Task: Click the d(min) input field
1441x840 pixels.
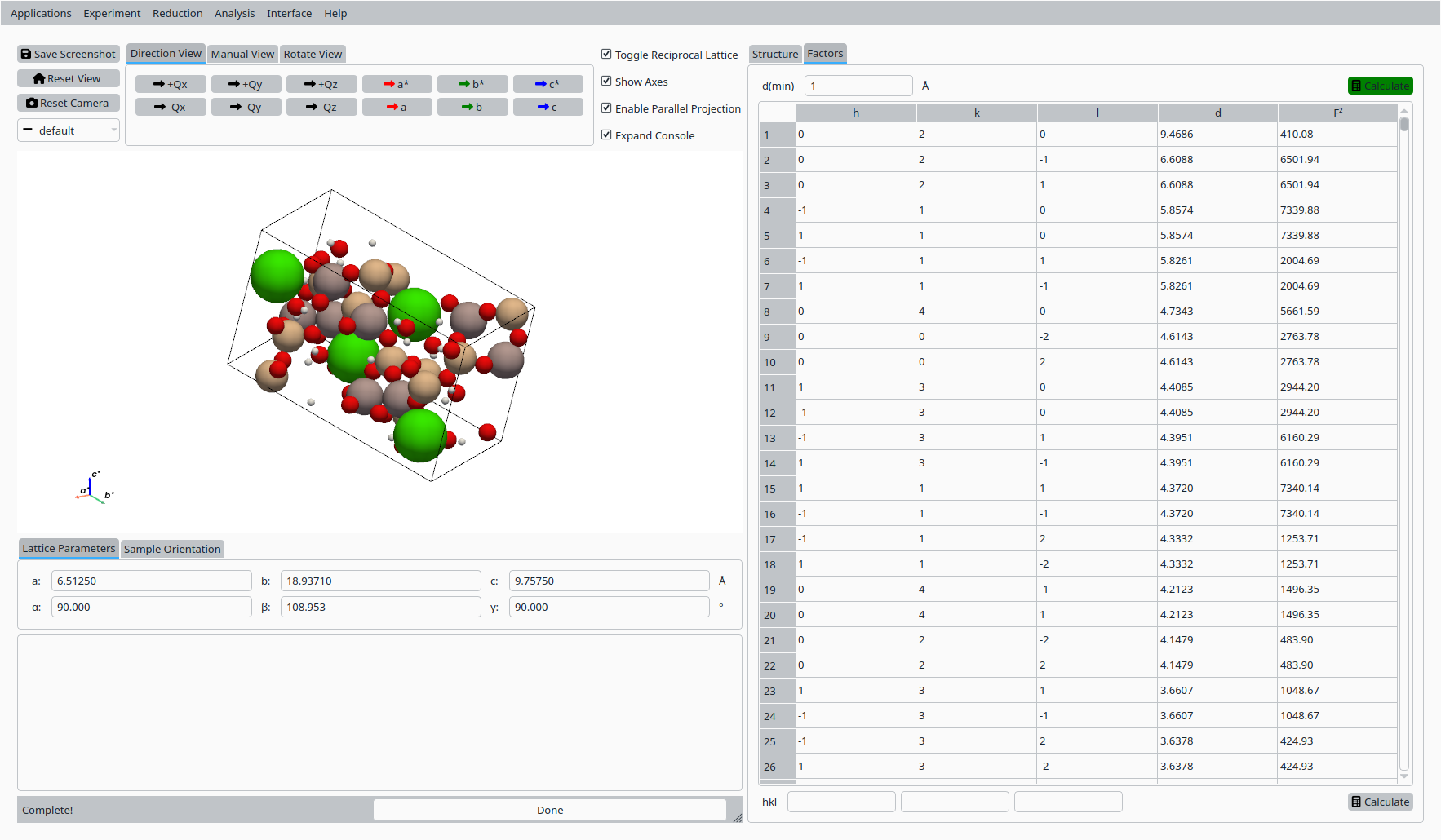Action: 858,86
